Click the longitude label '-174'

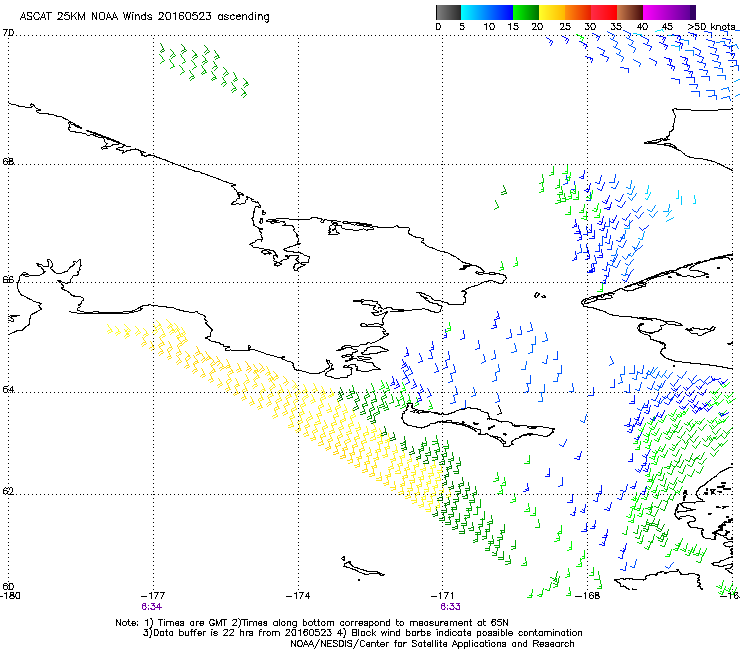[x=298, y=596]
